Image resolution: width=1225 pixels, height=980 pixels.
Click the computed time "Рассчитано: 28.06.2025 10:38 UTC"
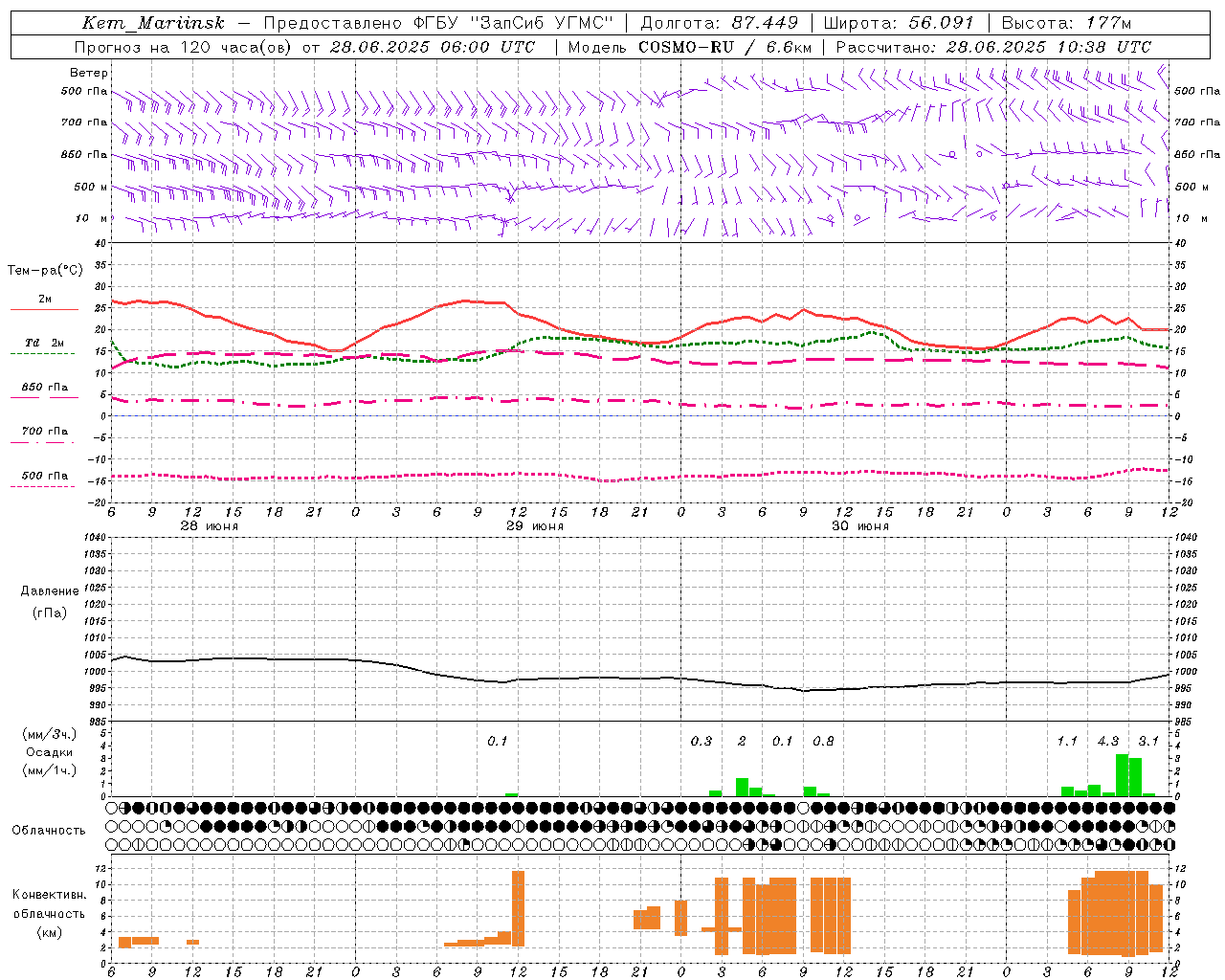pyautogui.click(x=993, y=47)
